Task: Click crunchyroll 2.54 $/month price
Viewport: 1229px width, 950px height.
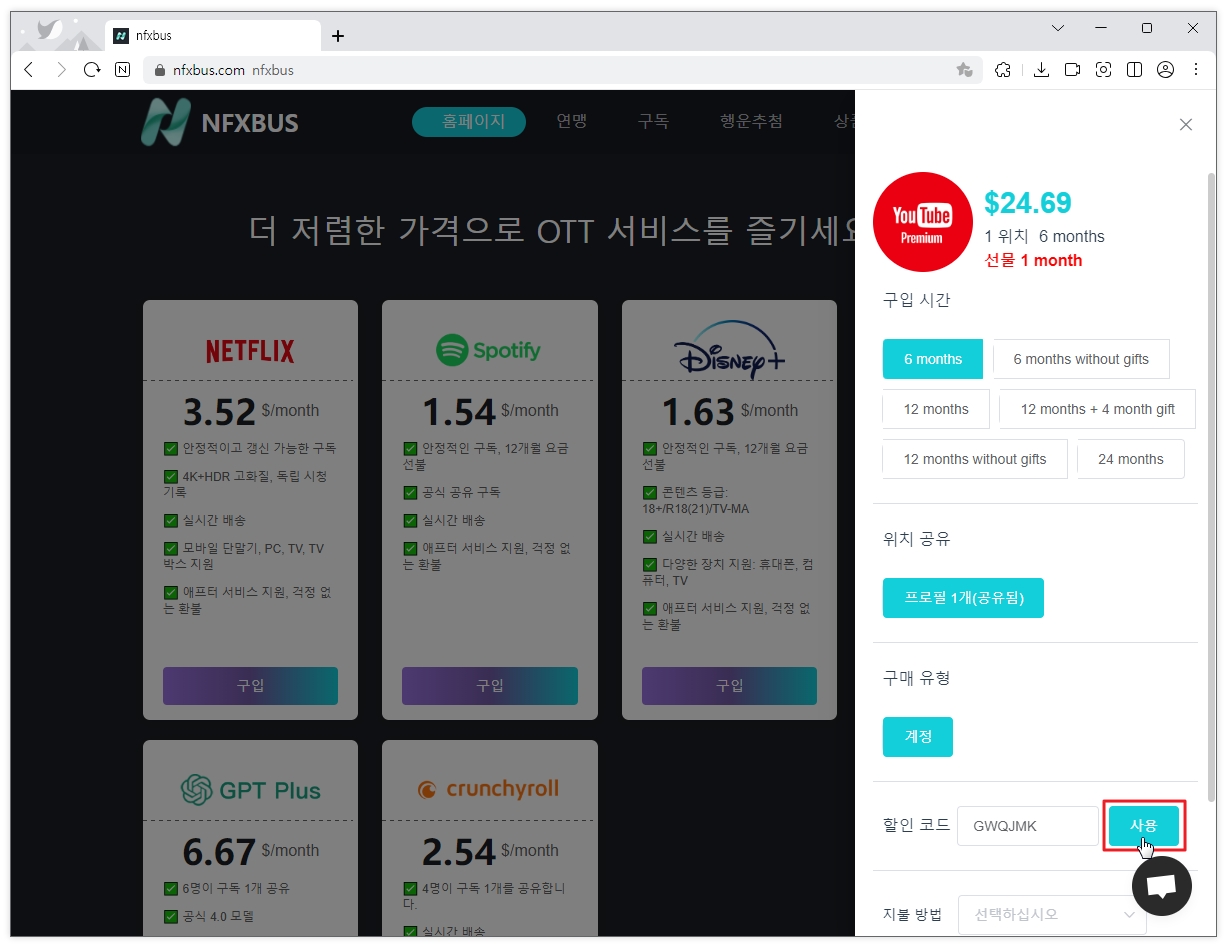Action: pyautogui.click(x=489, y=851)
